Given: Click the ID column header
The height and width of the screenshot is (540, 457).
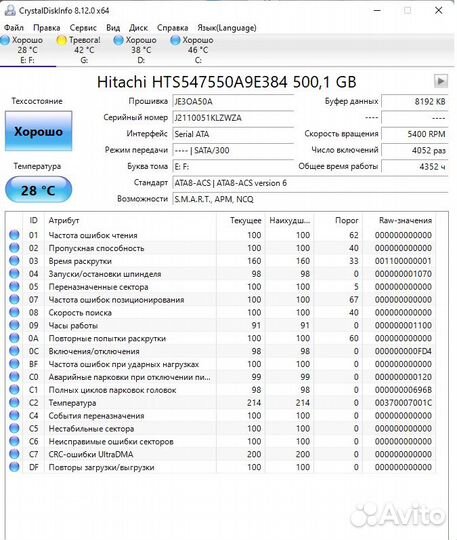Looking at the screenshot, I should (33, 220).
